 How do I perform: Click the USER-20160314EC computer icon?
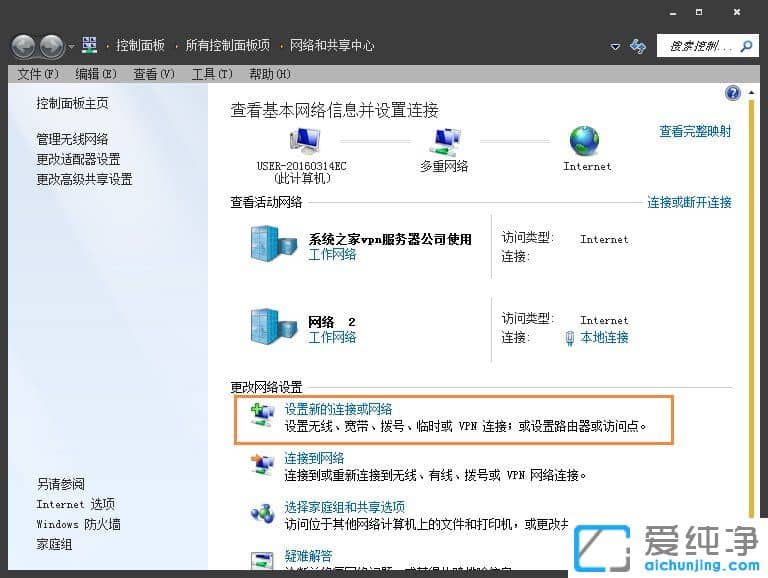[305, 141]
